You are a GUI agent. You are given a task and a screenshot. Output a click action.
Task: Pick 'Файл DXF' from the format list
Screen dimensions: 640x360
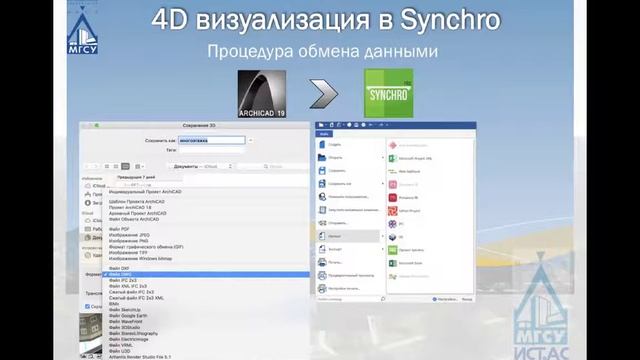click(119, 269)
